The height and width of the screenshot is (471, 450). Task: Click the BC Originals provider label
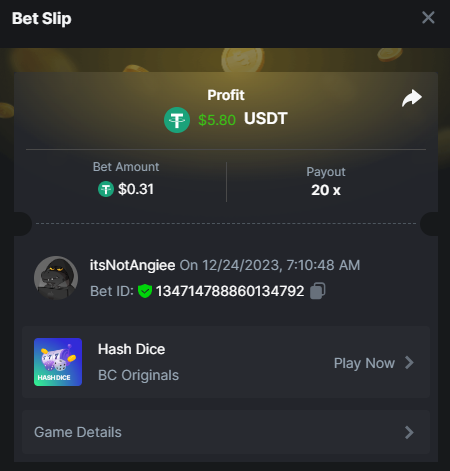pyautogui.click(x=138, y=375)
